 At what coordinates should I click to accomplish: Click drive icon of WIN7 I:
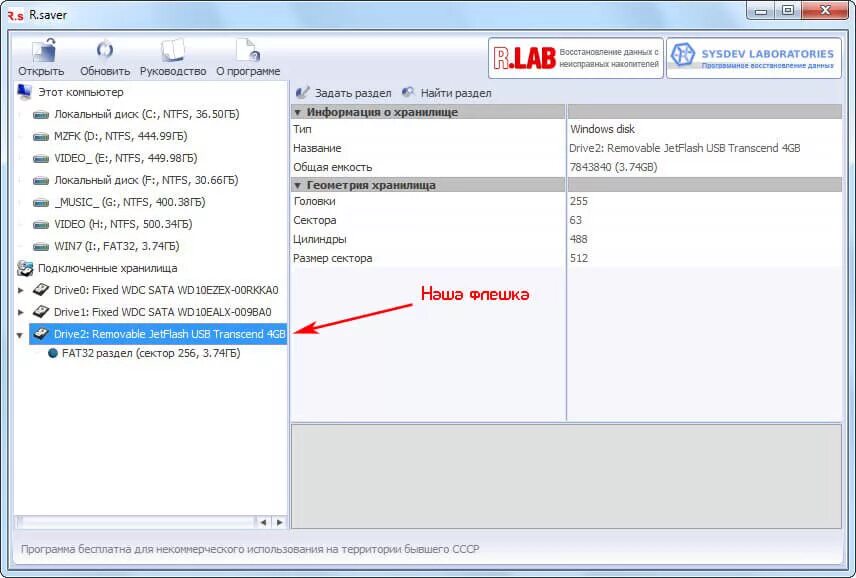41,247
